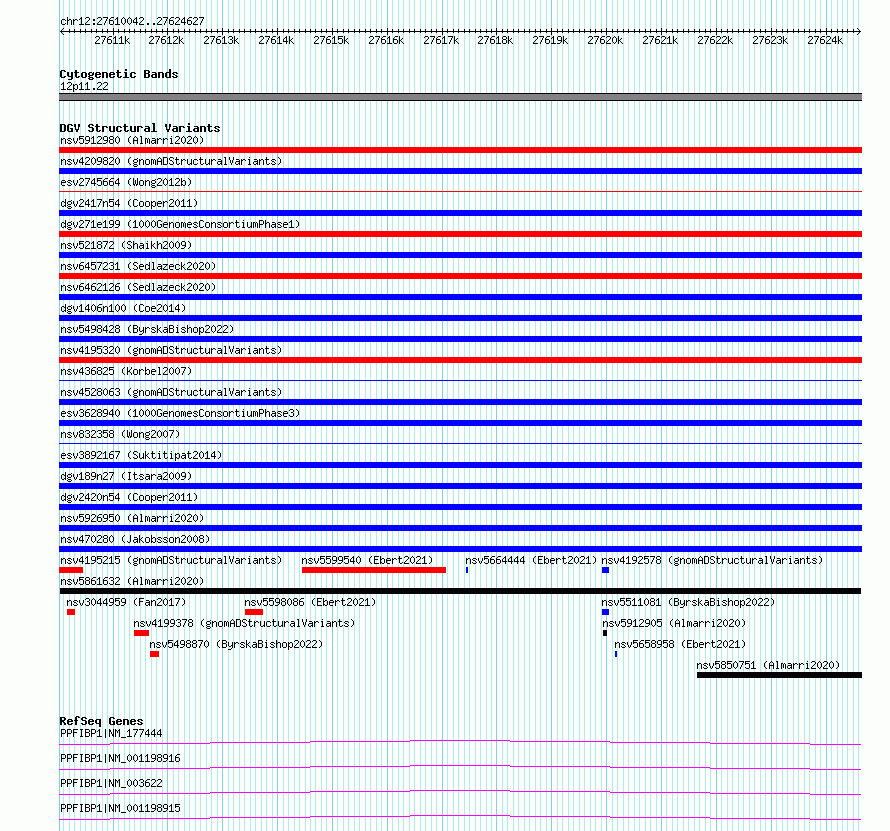The image size is (890, 831).
Task: Click variant dgv1406n100 (Coe2014)
Action: tap(123, 308)
